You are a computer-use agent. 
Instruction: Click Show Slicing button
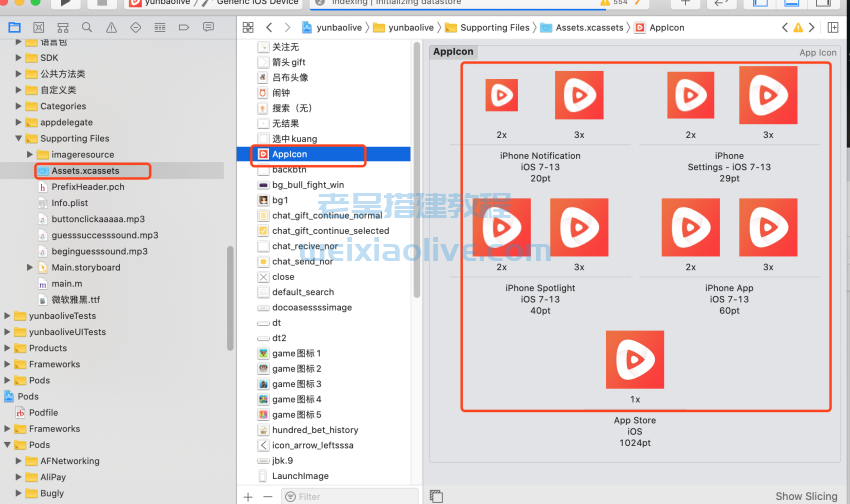[x=806, y=496]
